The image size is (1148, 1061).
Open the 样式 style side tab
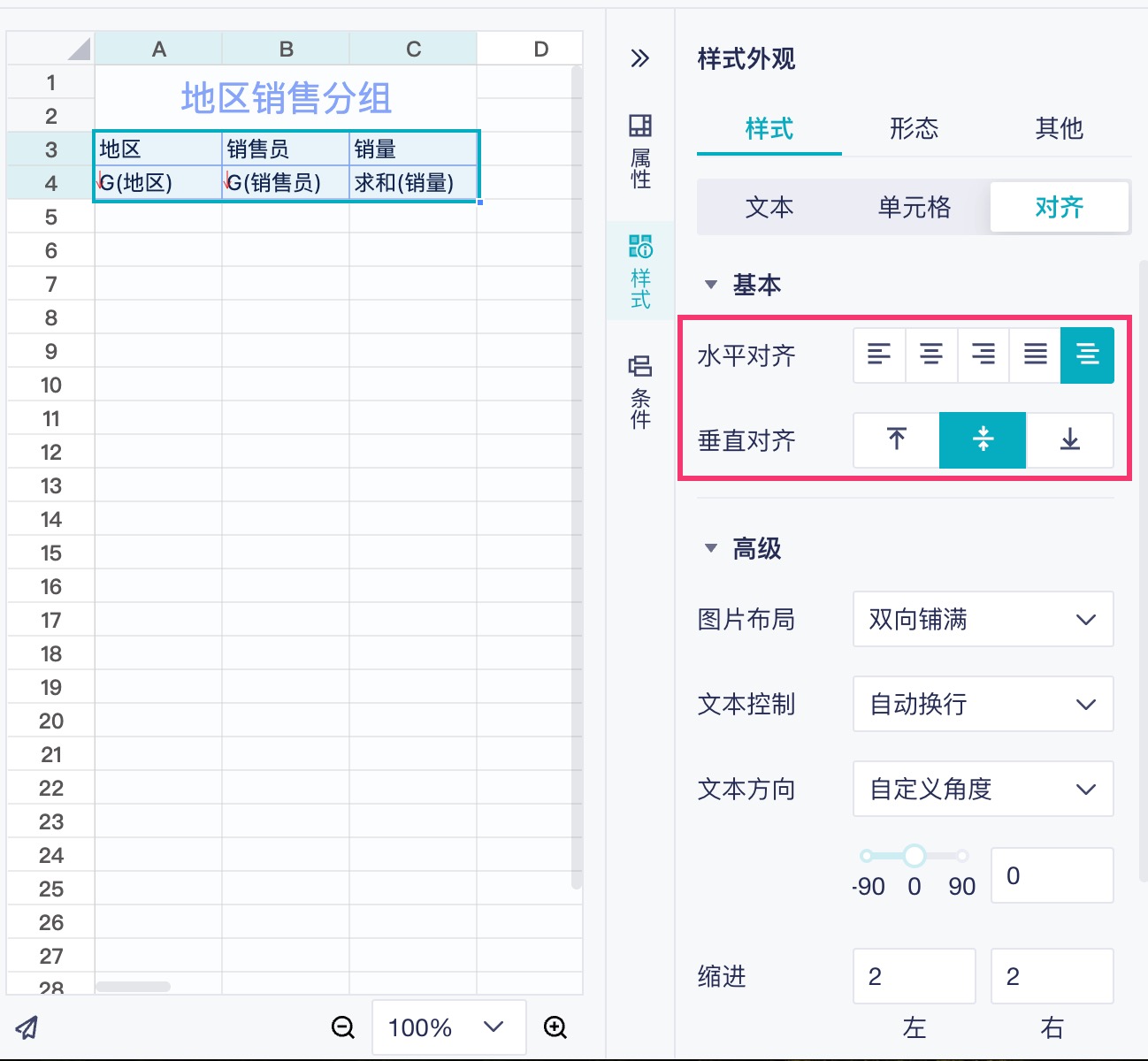click(640, 271)
